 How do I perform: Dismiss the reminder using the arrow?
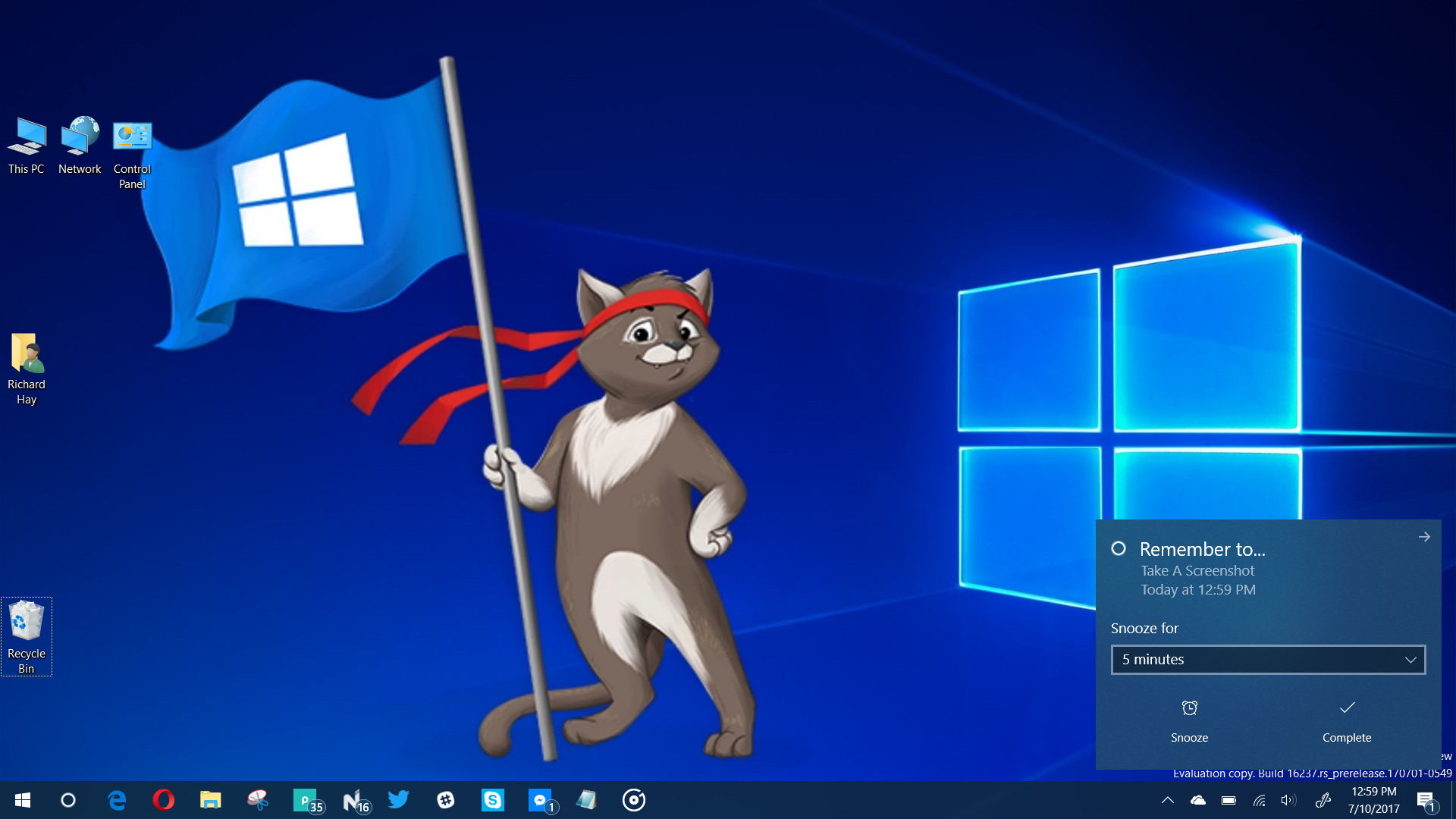(1424, 537)
